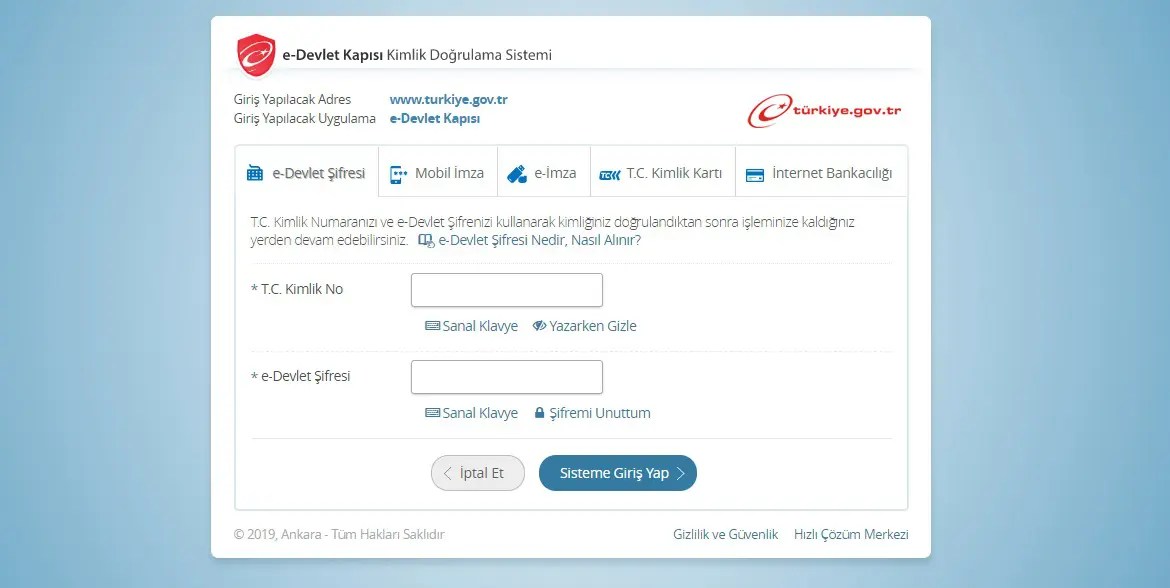Viewport: 1170px width, 588px height.
Task: Click the Giriş Yapılacak Uygulama label
Action: coord(304,119)
